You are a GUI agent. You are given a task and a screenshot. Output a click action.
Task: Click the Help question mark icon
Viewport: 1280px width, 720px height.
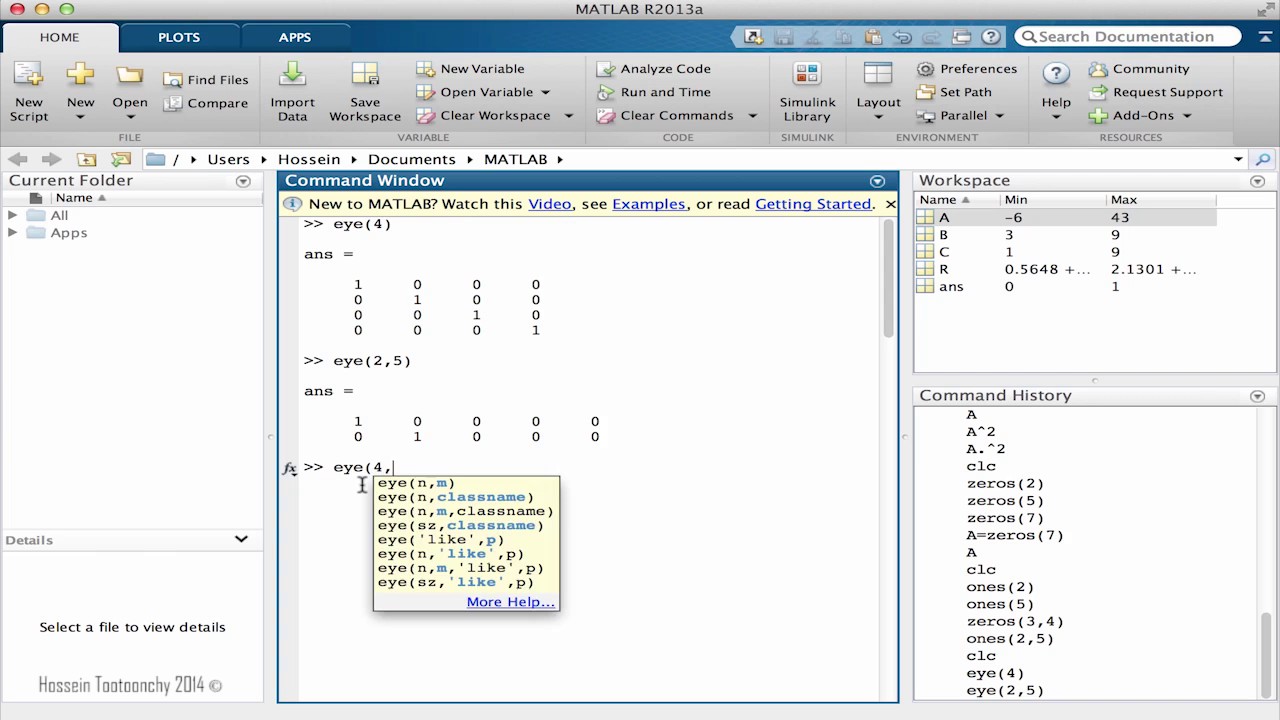[1056, 74]
